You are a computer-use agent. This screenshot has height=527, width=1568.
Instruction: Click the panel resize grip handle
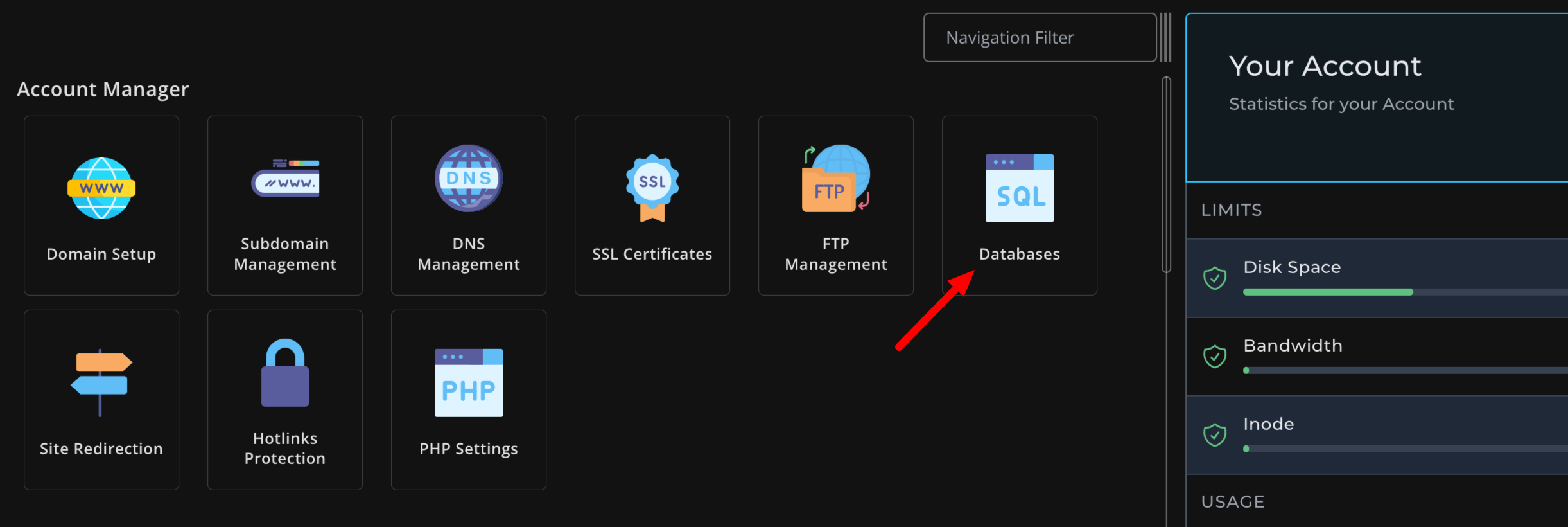[1165, 38]
